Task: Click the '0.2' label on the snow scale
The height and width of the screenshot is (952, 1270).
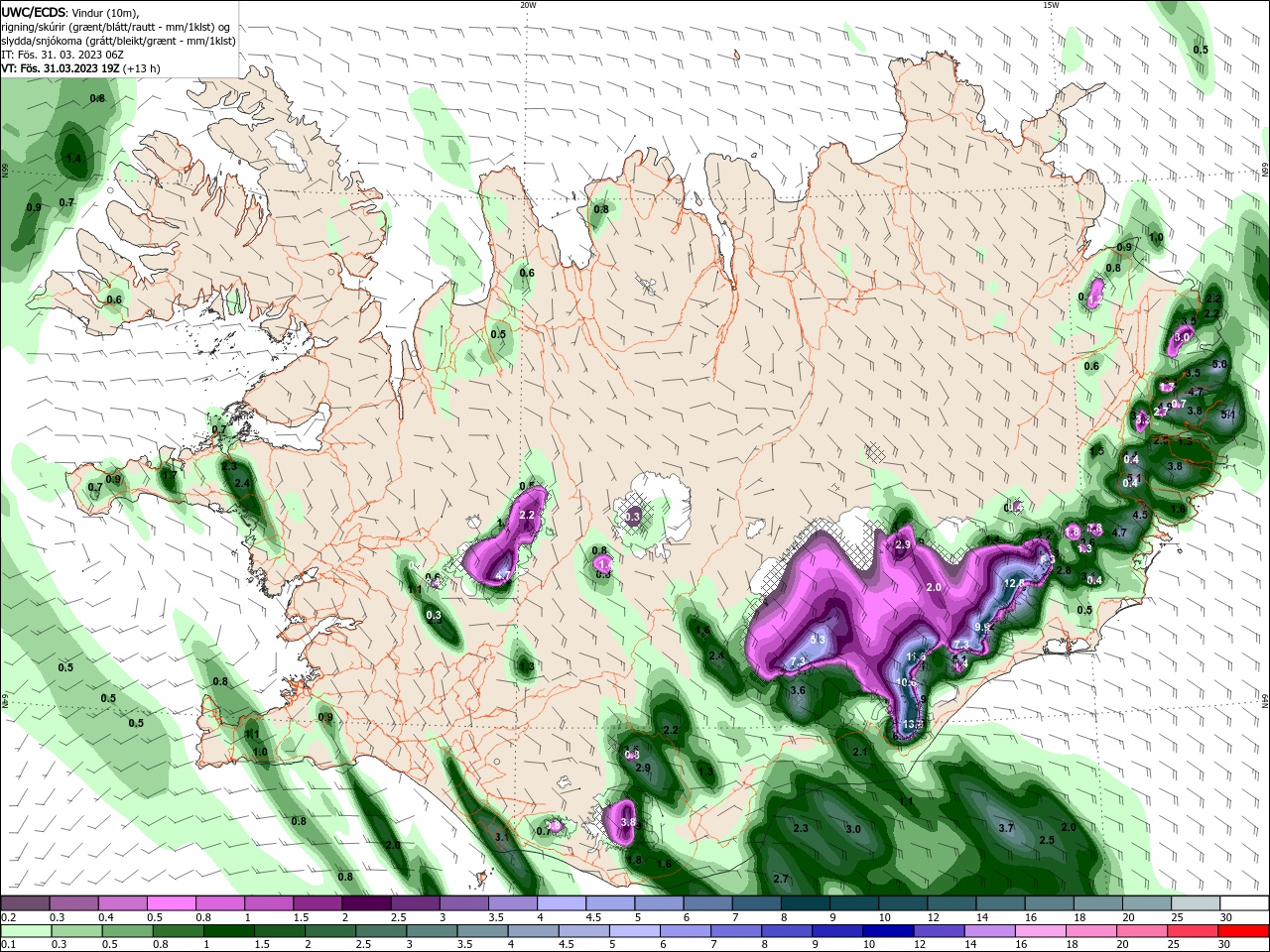Action: [8, 918]
